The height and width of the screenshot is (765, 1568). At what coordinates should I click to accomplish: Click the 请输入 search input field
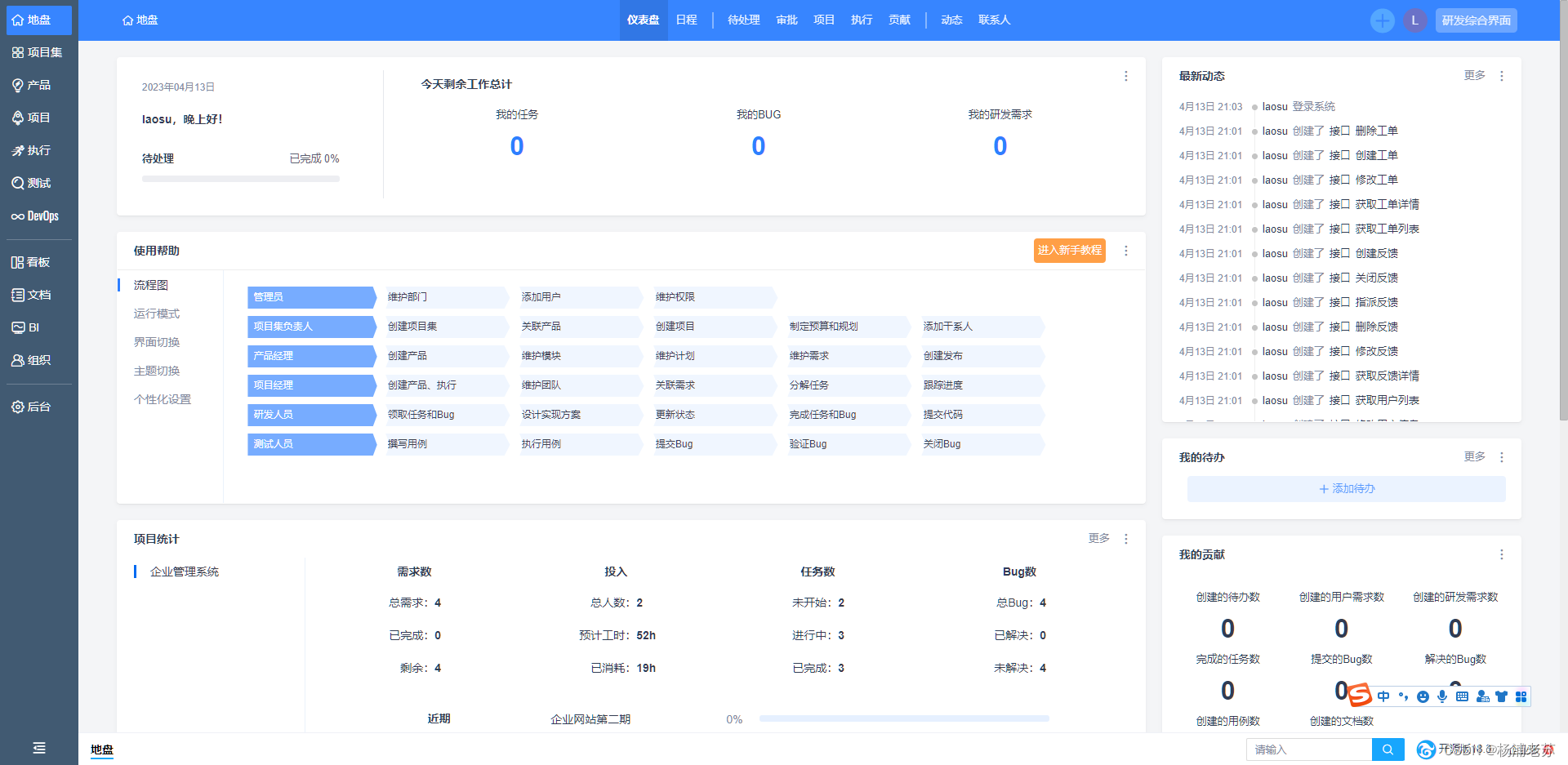(1308, 749)
